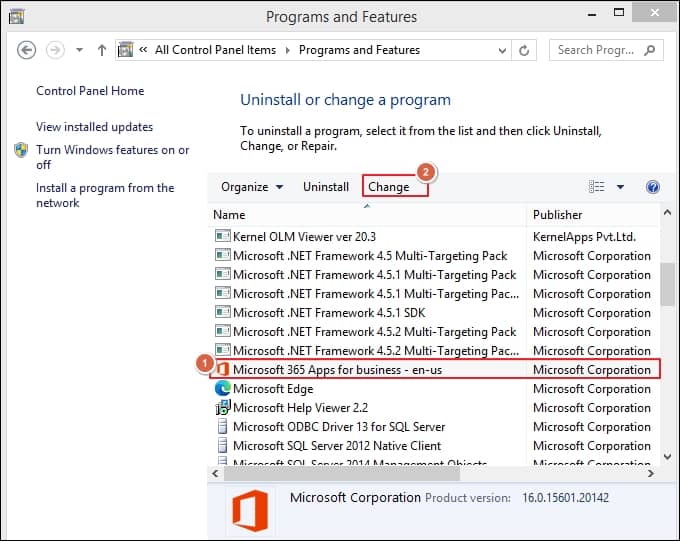This screenshot has height=541, width=680.
Task: Click the large Office logo in details pane
Action: click(x=250, y=511)
